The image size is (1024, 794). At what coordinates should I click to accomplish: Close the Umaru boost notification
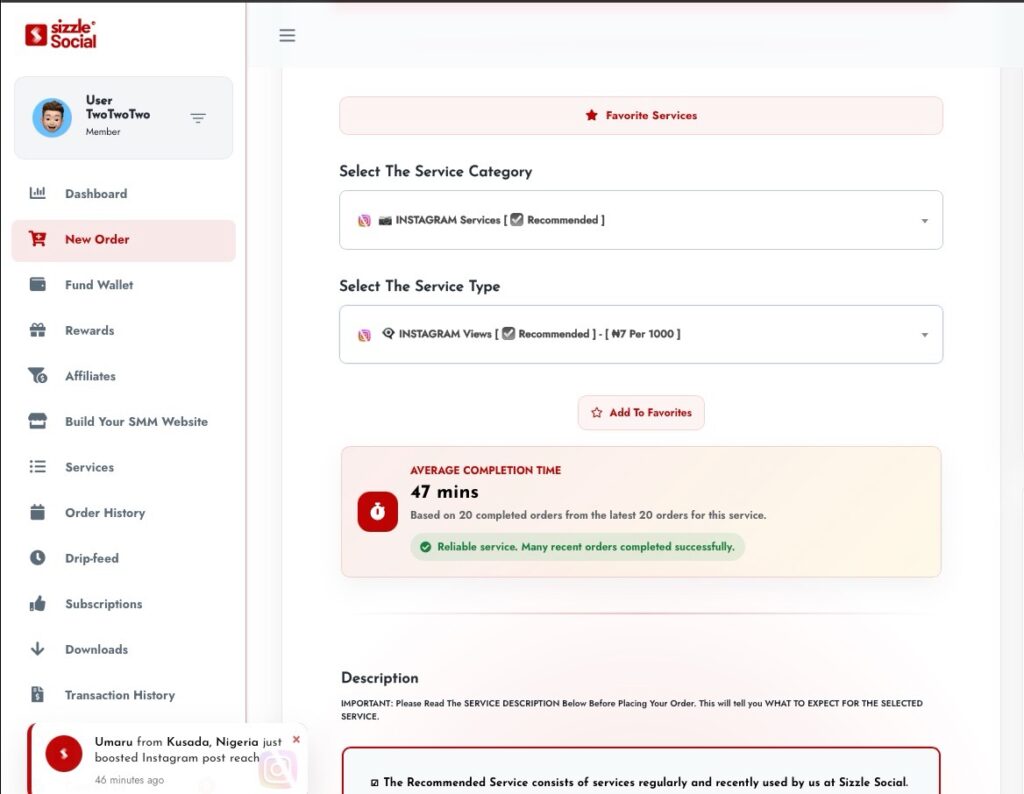click(x=296, y=739)
